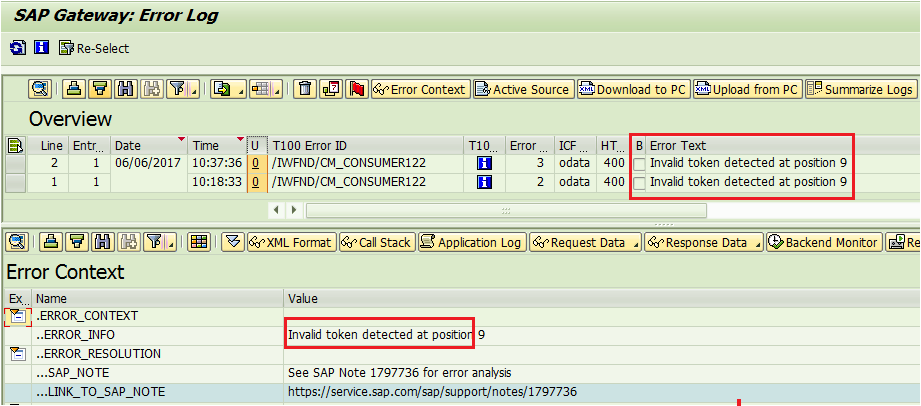The image size is (921, 406).
Task: Click the red flag icon
Action: click(357, 89)
